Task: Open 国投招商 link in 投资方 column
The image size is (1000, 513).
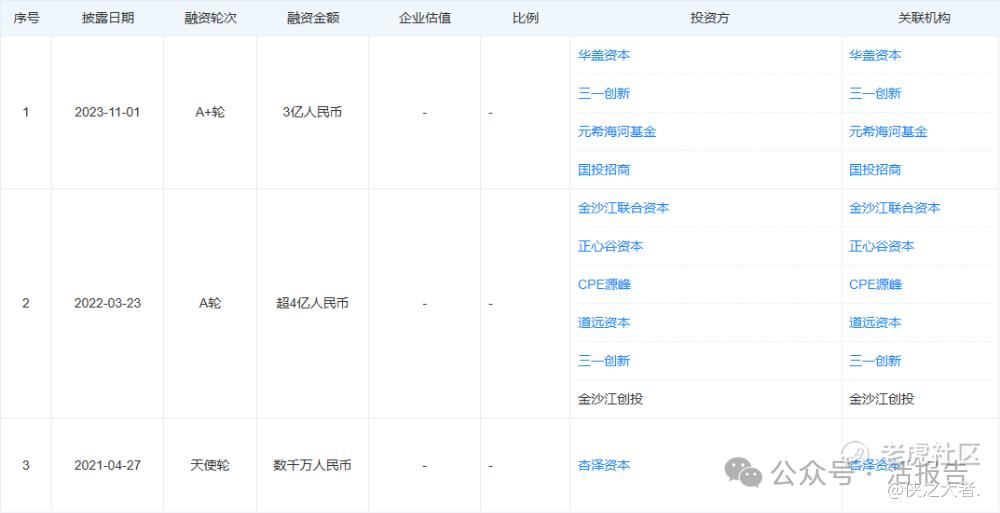Action: point(603,170)
